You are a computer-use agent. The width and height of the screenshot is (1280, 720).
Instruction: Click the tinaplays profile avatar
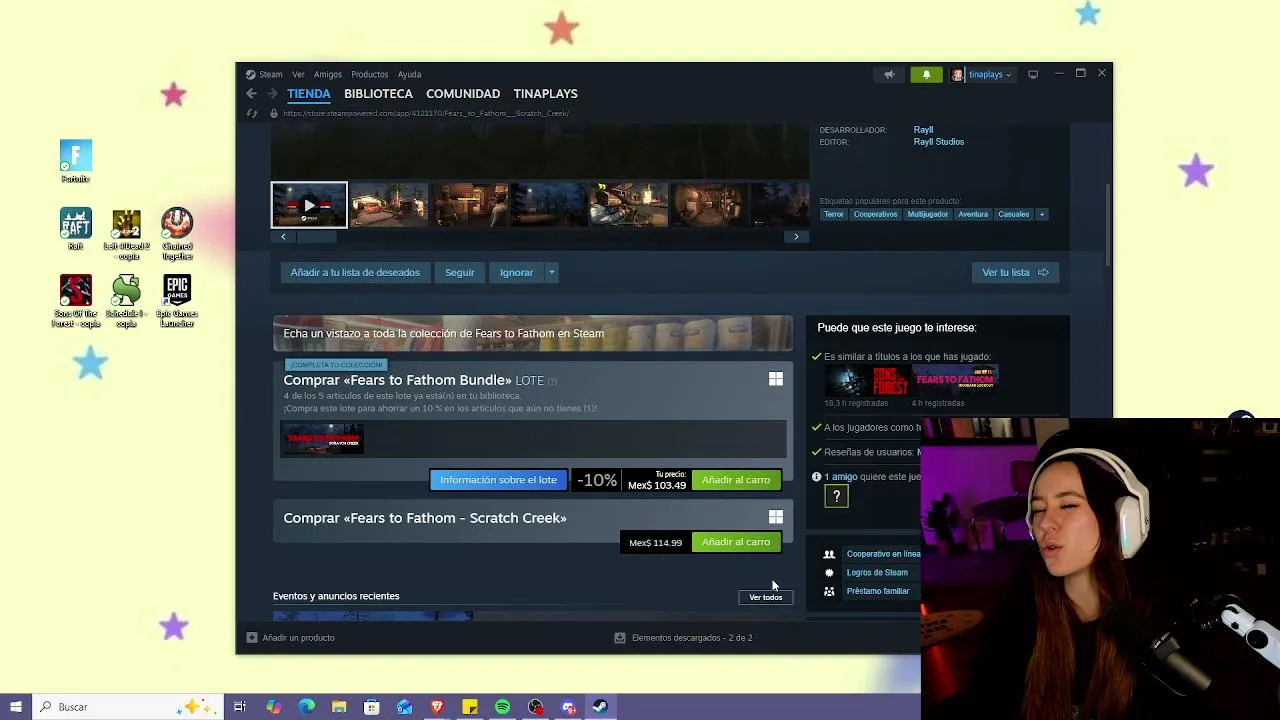(x=957, y=74)
